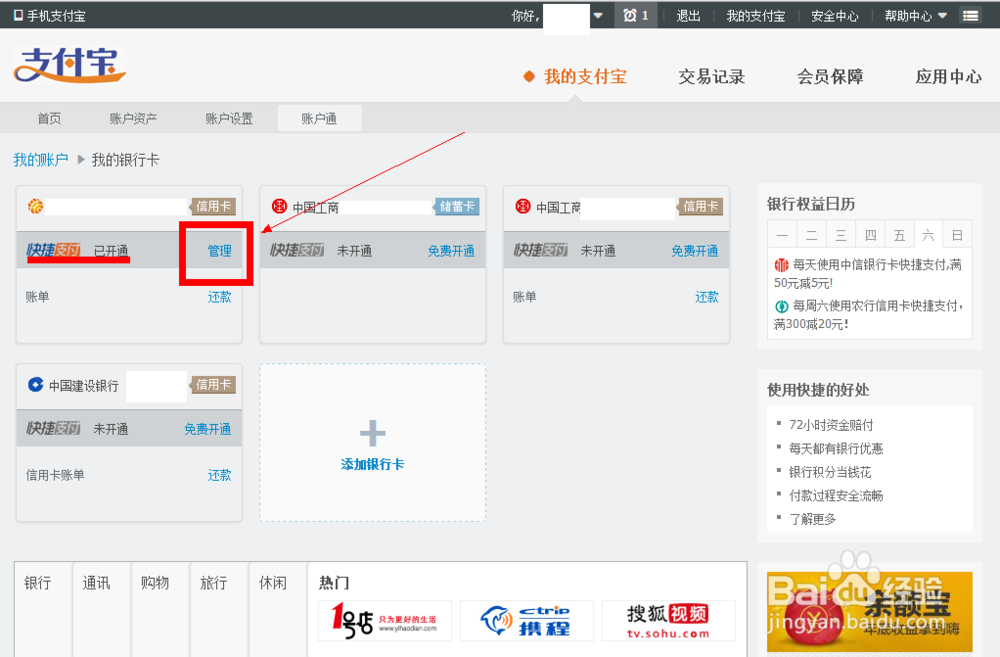This screenshot has height=657, width=1000.
Task: Click 72小时资金赔付 list item
Action: 831,425
